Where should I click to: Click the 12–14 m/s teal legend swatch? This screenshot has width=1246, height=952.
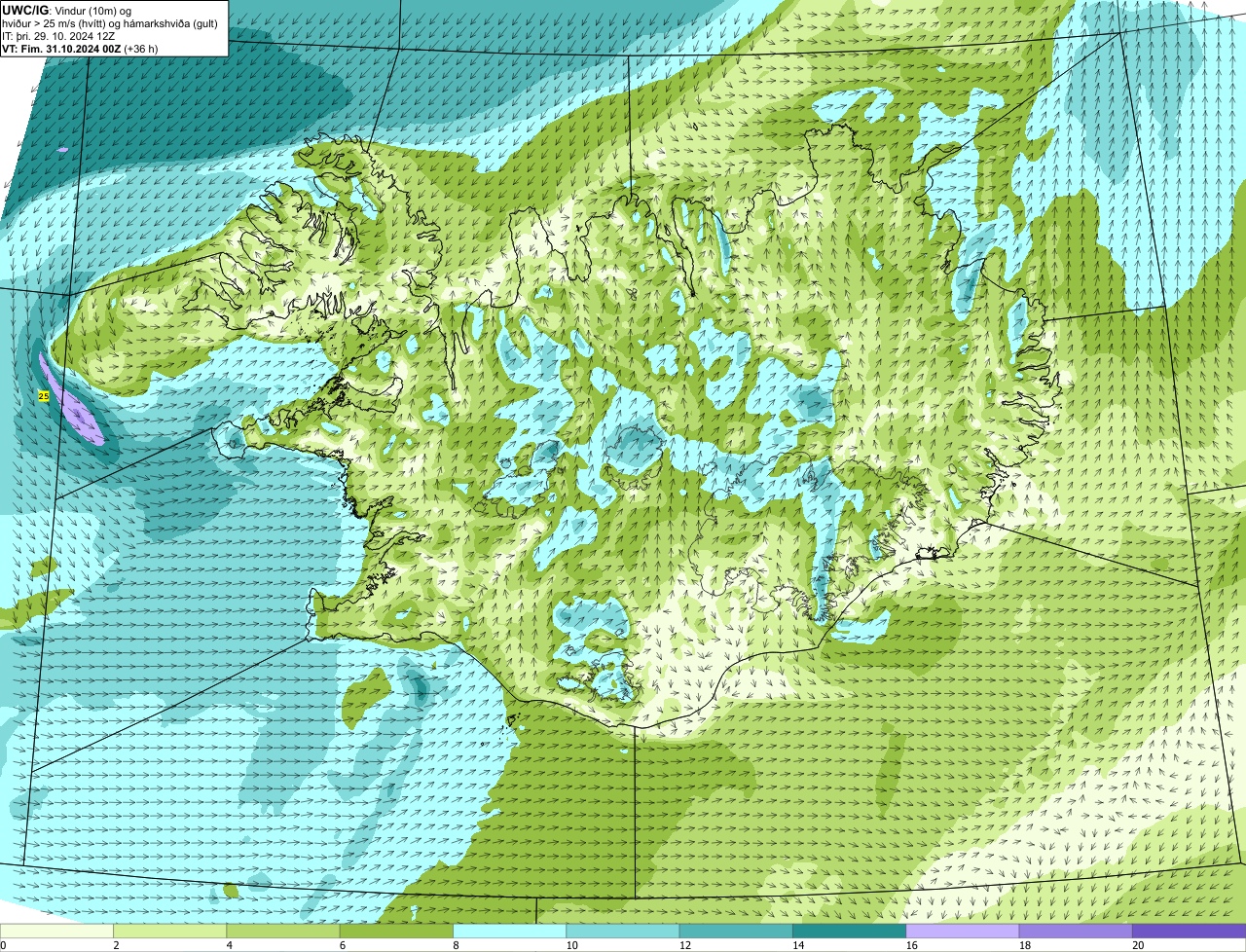tap(736, 932)
